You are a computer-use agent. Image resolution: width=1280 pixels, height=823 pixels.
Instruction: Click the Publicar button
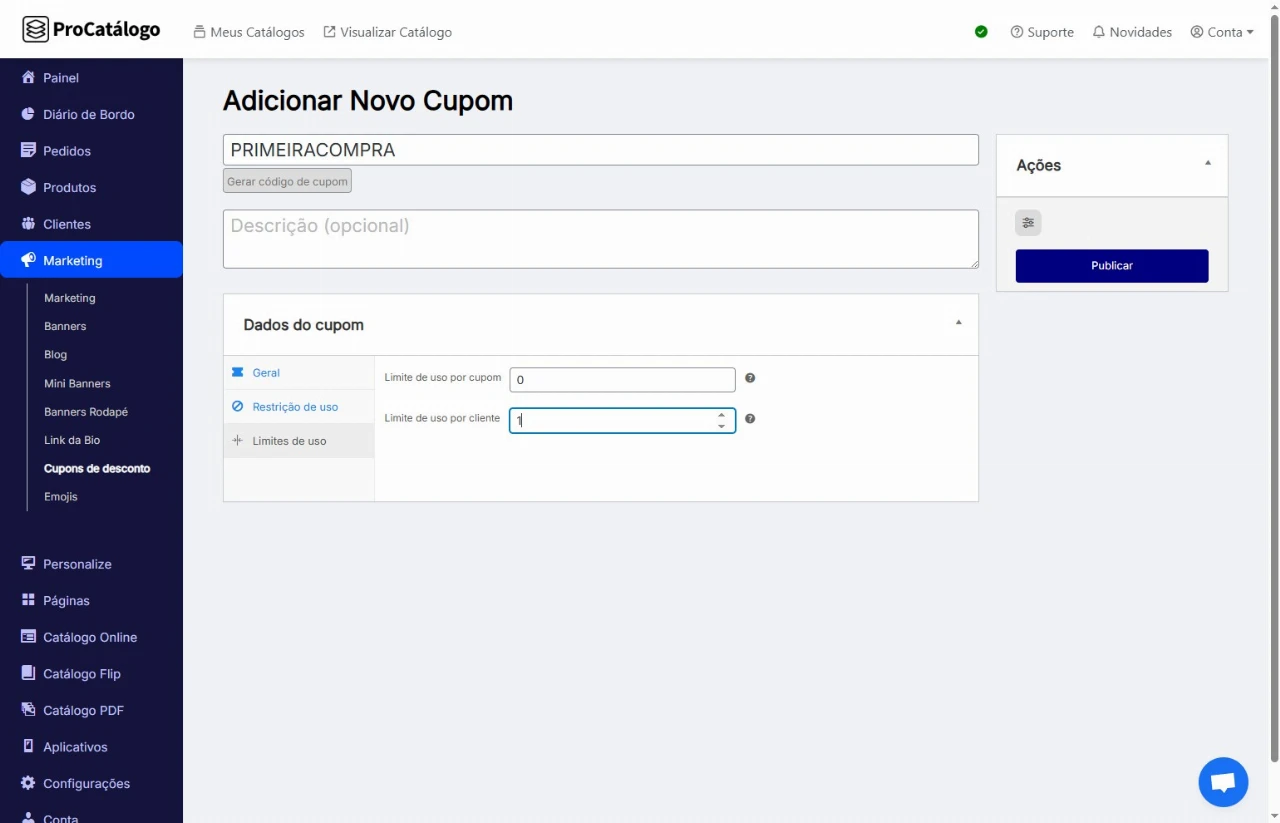click(1111, 266)
